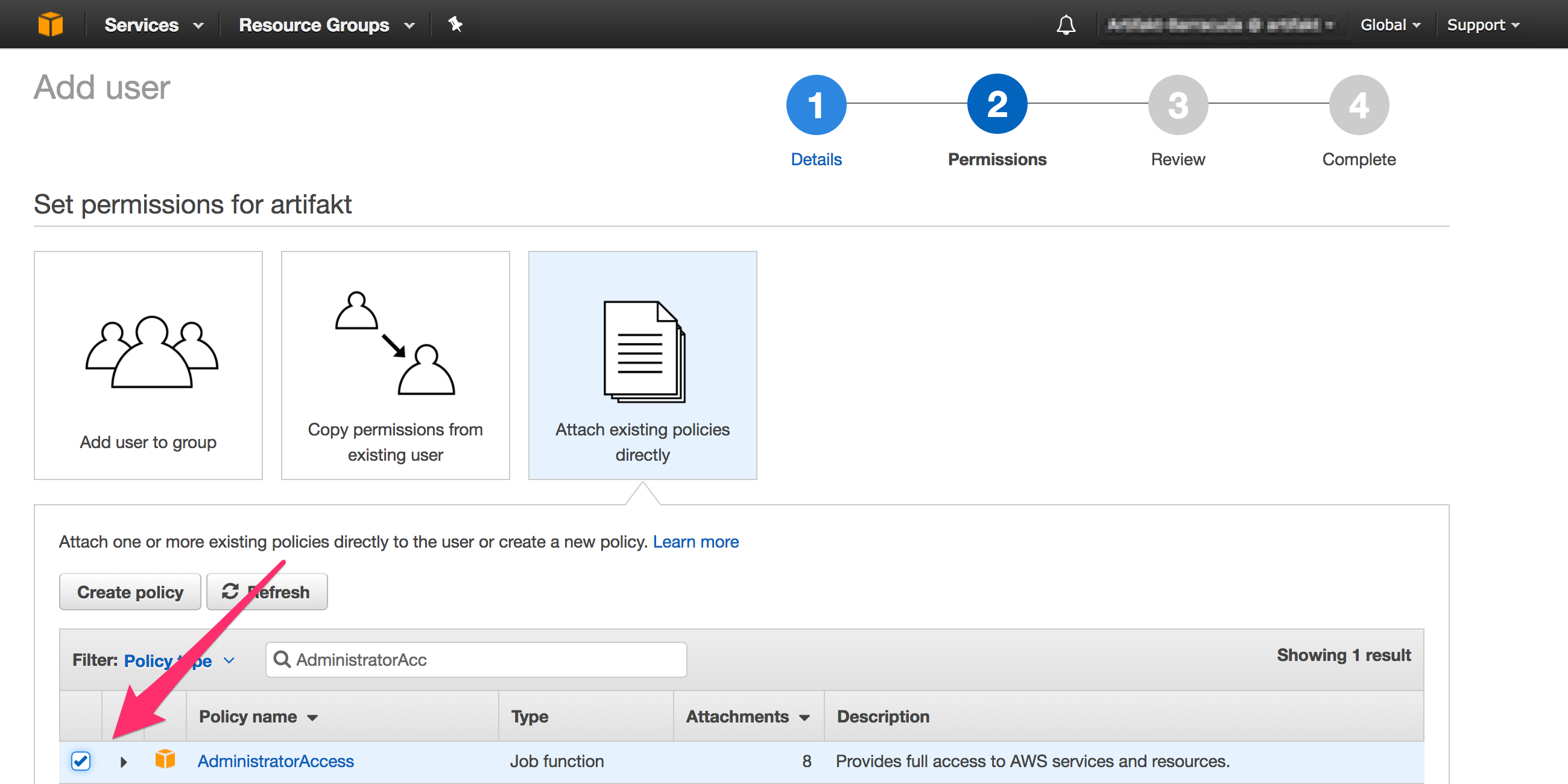The height and width of the screenshot is (784, 1568).
Task: Open the AdministratorAccess policy link
Action: (275, 761)
